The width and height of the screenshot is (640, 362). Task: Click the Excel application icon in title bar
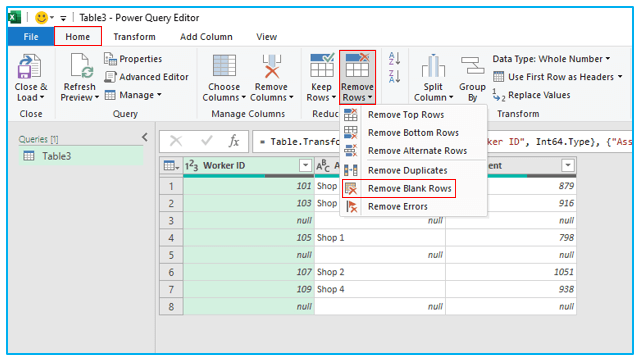14,18
